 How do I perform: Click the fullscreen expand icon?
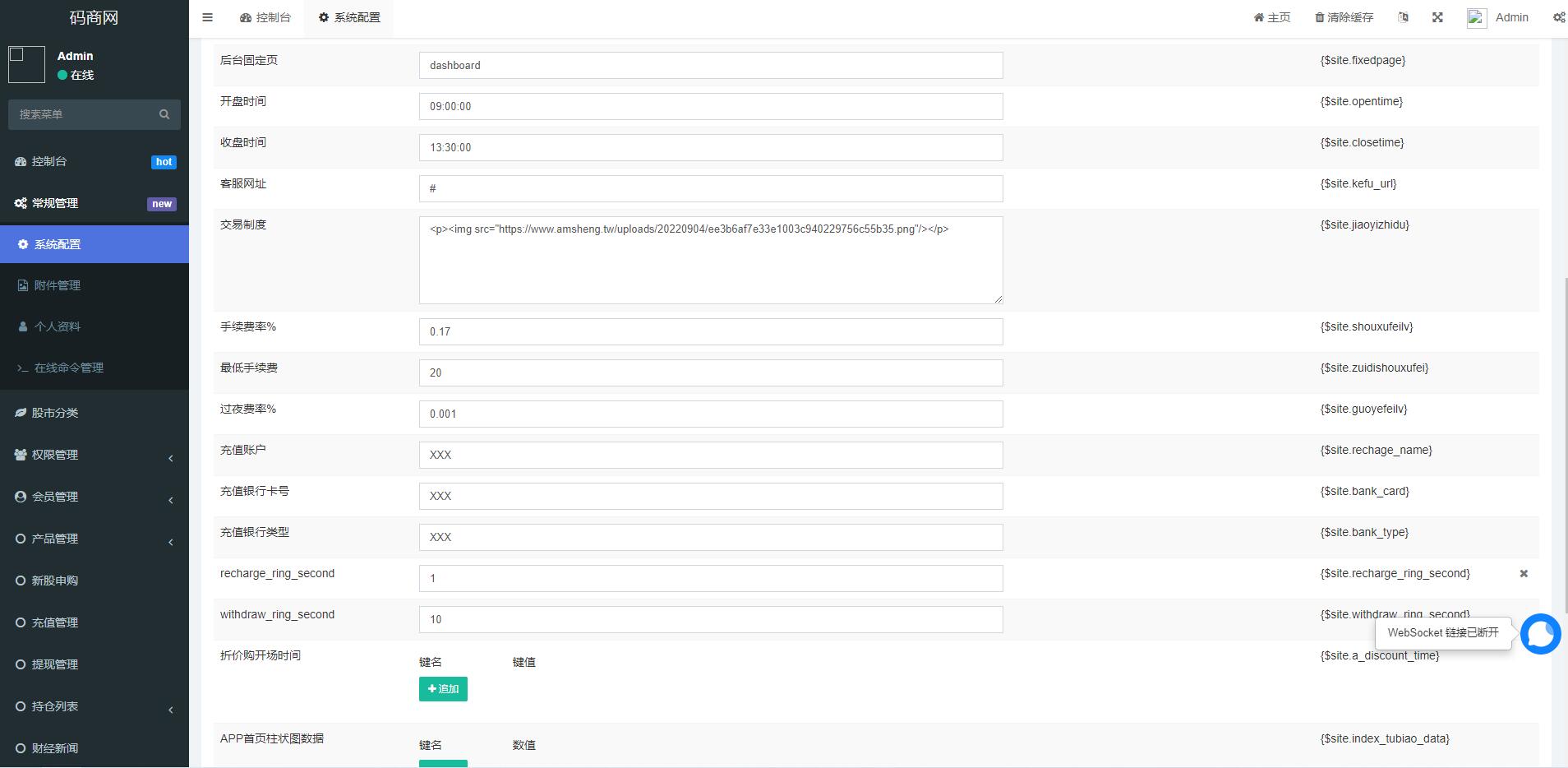[1437, 17]
